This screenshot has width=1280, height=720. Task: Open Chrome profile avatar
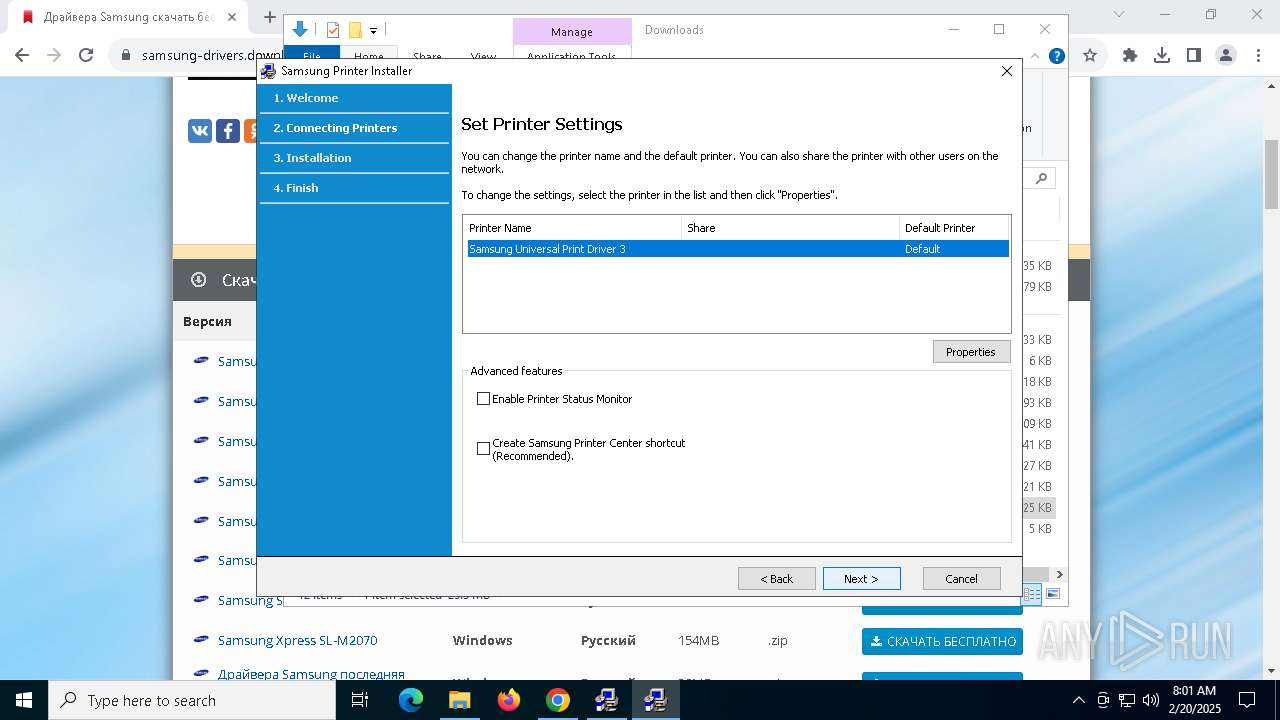(1226, 55)
